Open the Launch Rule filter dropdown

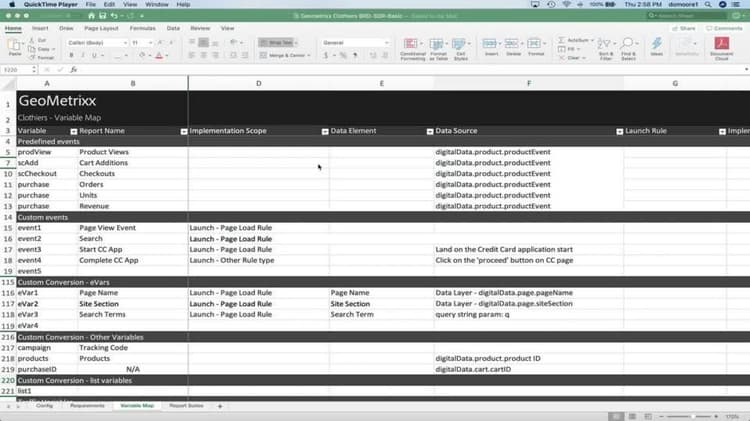[x=722, y=132]
